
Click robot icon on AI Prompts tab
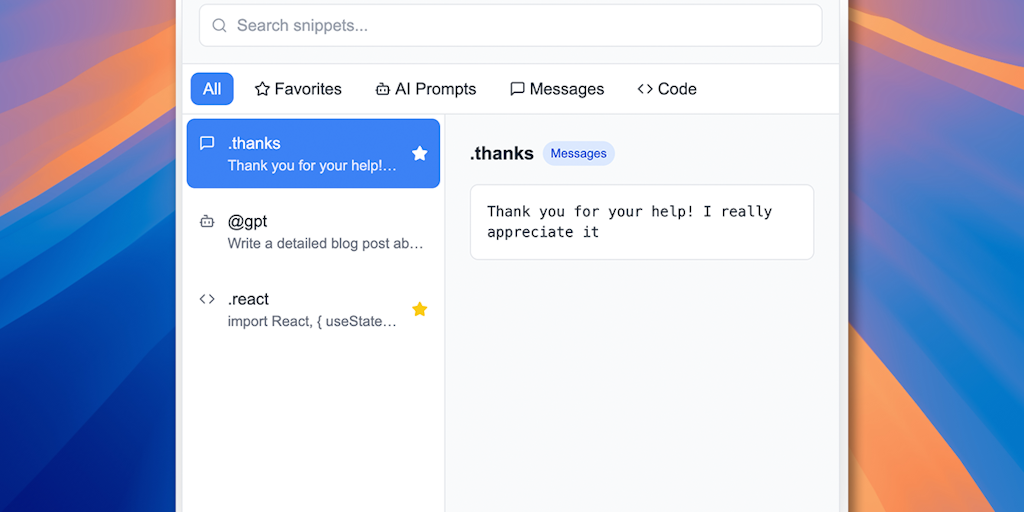point(382,89)
